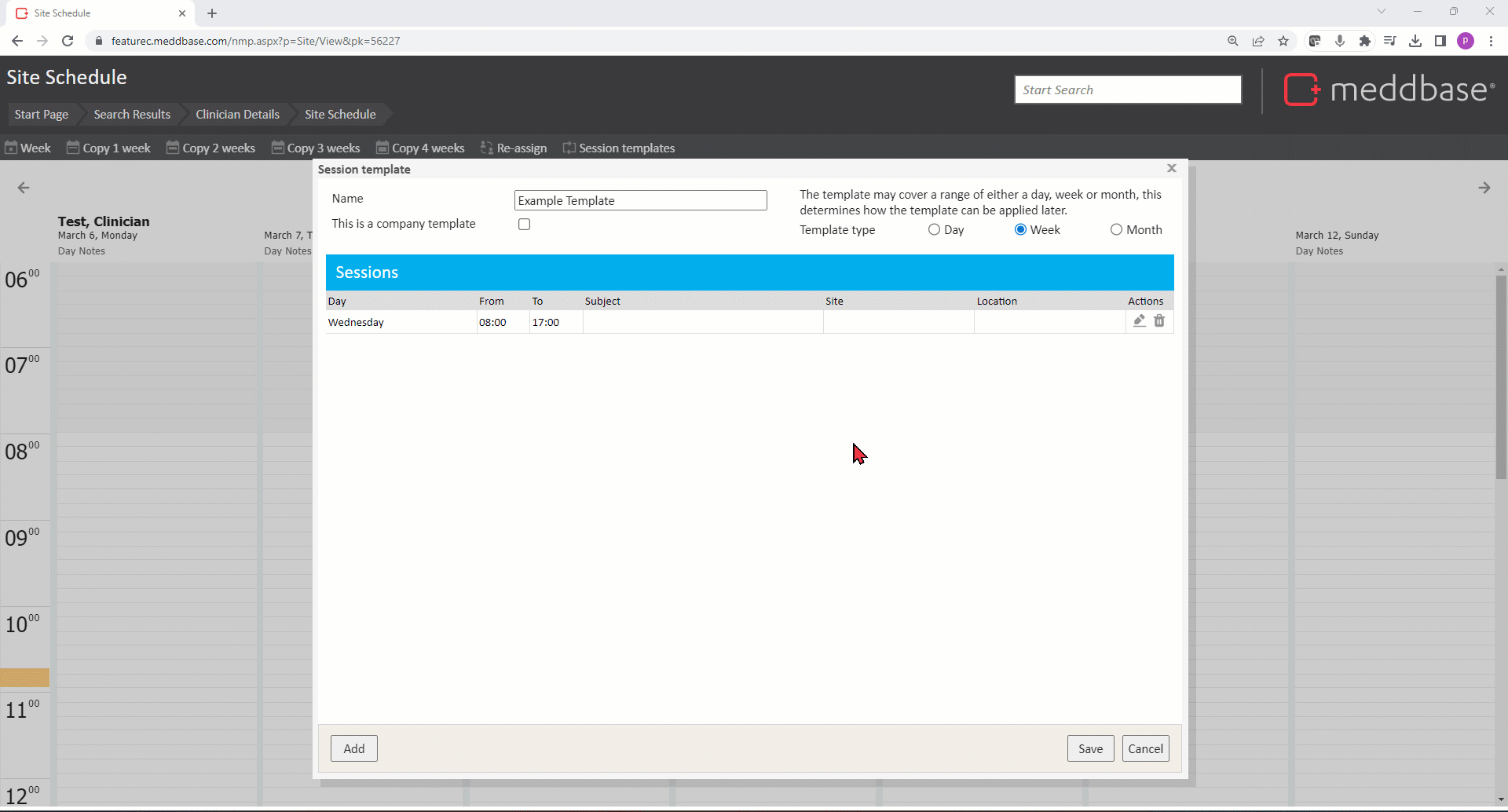Reload the page in the browser
The width and height of the screenshot is (1508, 812).
point(68,41)
